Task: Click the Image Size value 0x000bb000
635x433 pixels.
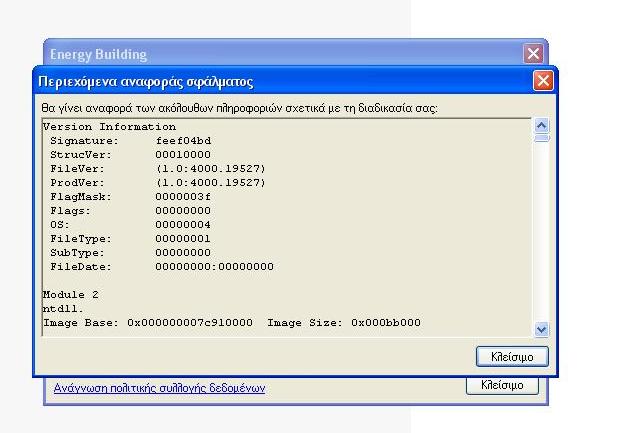Action: pyautogui.click(x=386, y=323)
